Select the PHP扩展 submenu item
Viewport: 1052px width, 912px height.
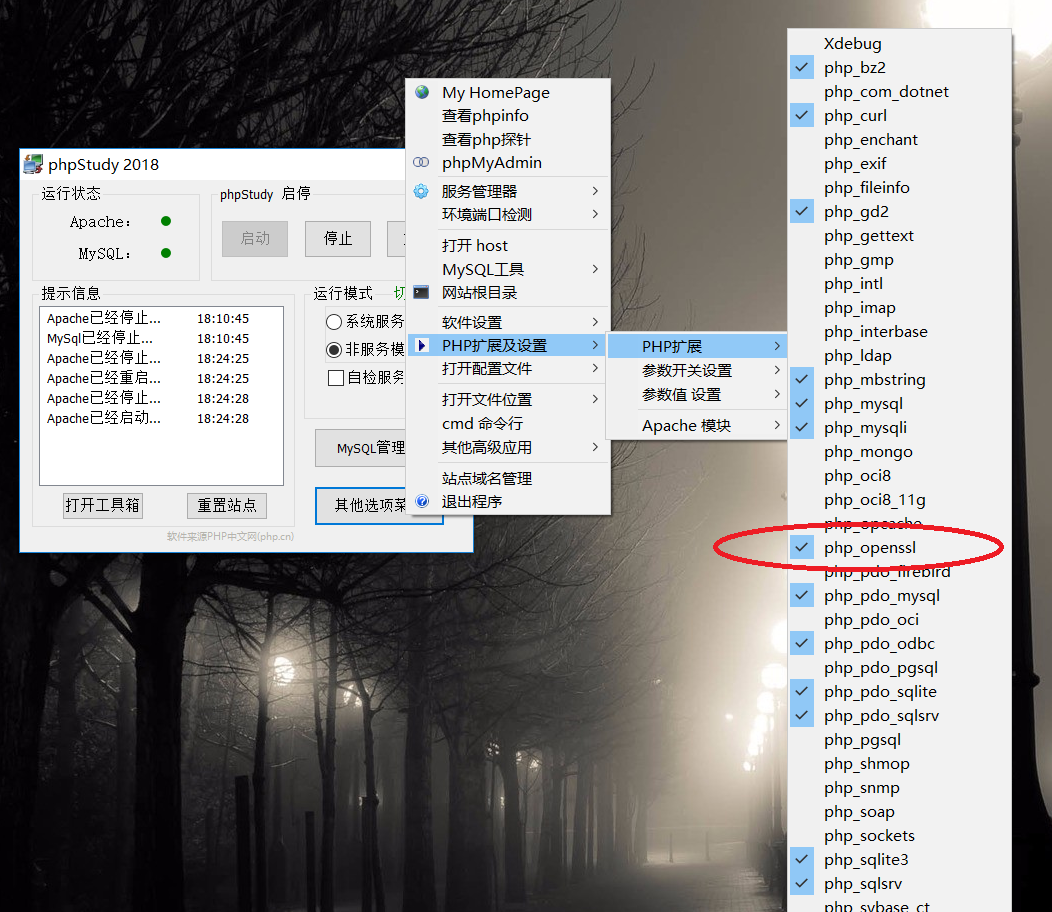pos(696,346)
